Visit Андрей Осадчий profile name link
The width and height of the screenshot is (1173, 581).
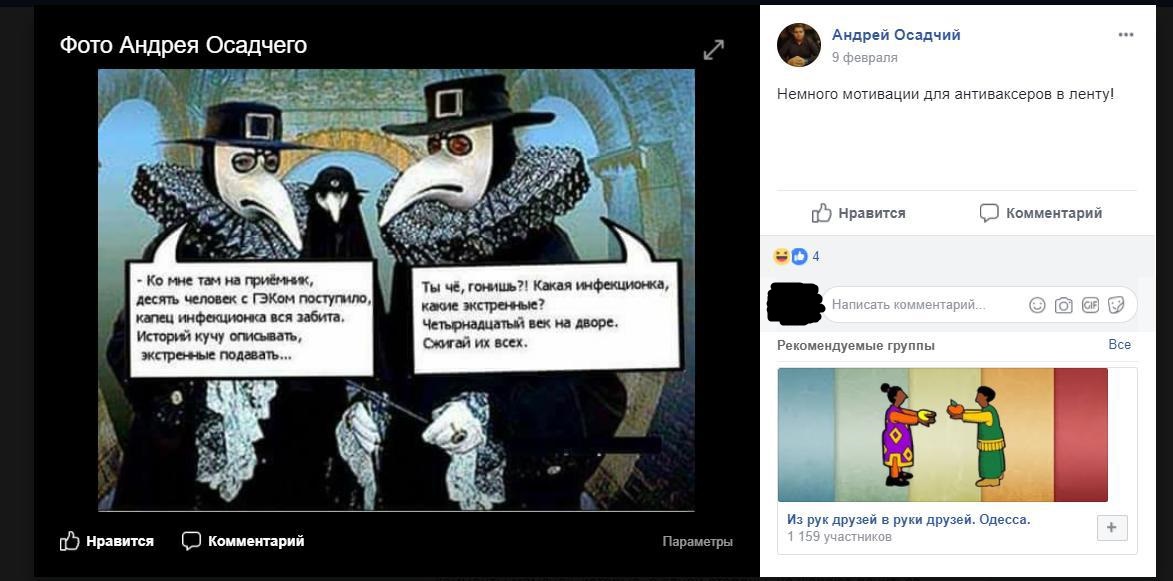click(x=896, y=34)
